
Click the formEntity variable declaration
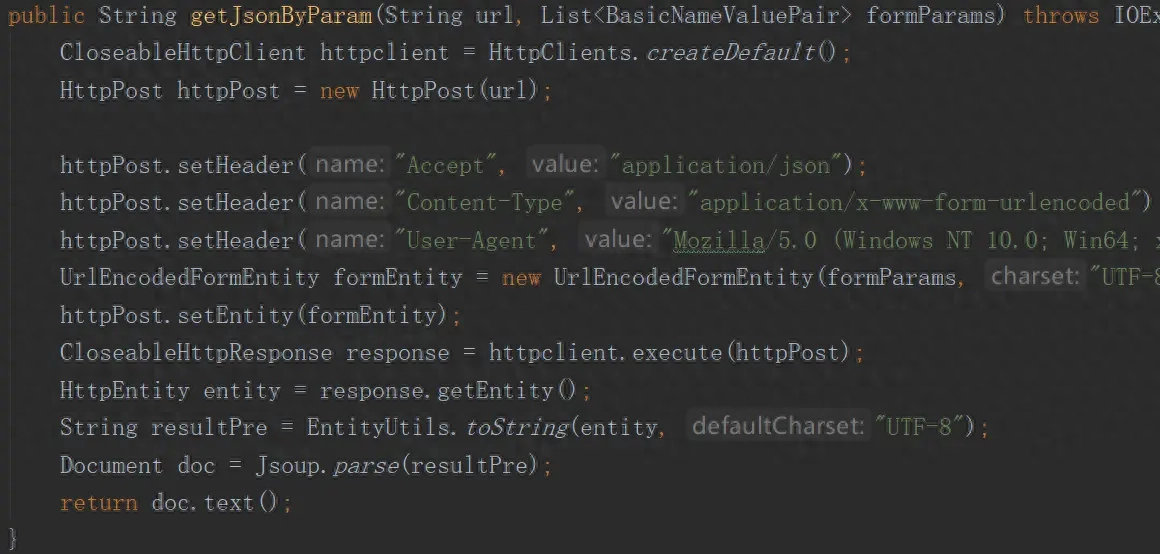(398, 278)
